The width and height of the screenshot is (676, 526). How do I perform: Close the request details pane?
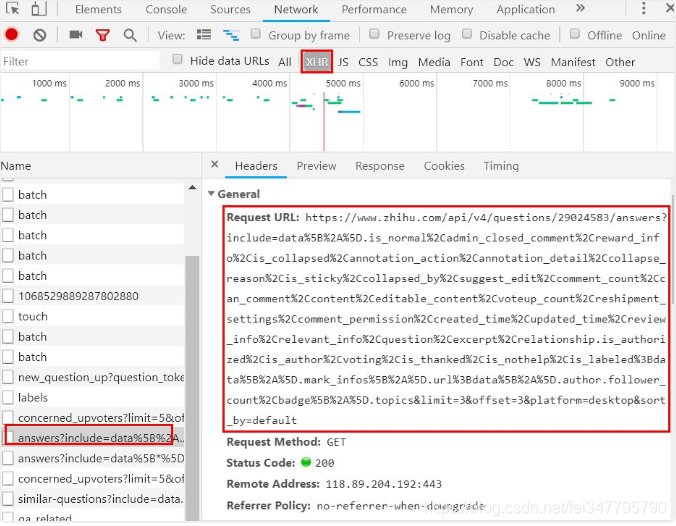tap(215, 164)
